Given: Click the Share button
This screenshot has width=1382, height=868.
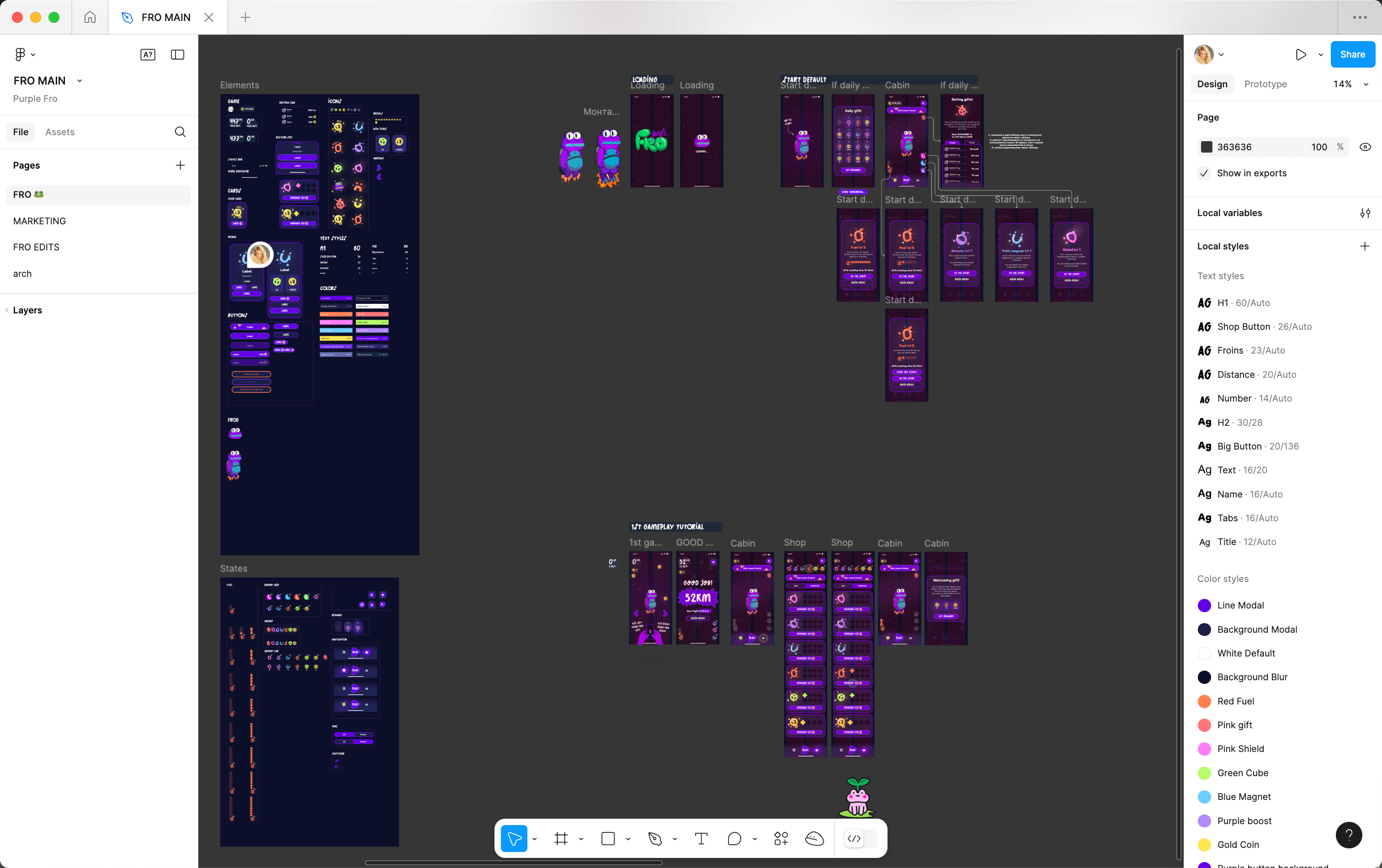Looking at the screenshot, I should pyautogui.click(x=1352, y=54).
